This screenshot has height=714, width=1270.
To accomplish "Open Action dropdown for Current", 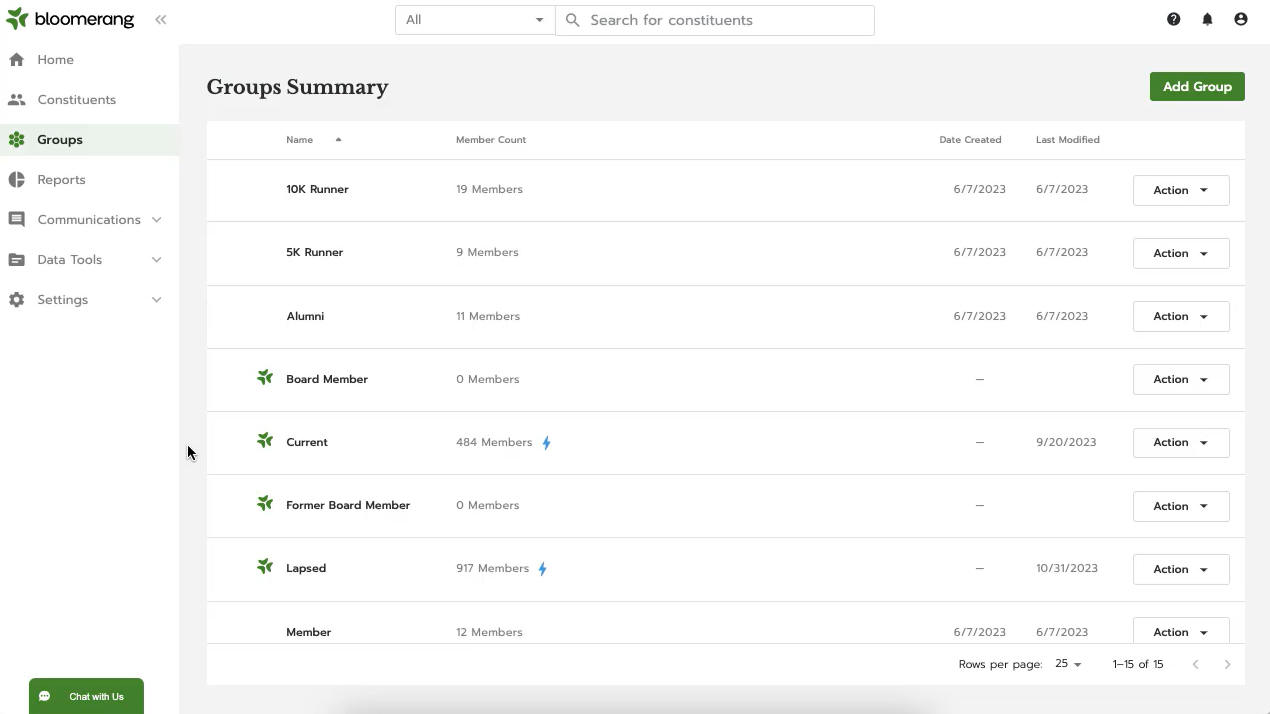I will 1181,442.
